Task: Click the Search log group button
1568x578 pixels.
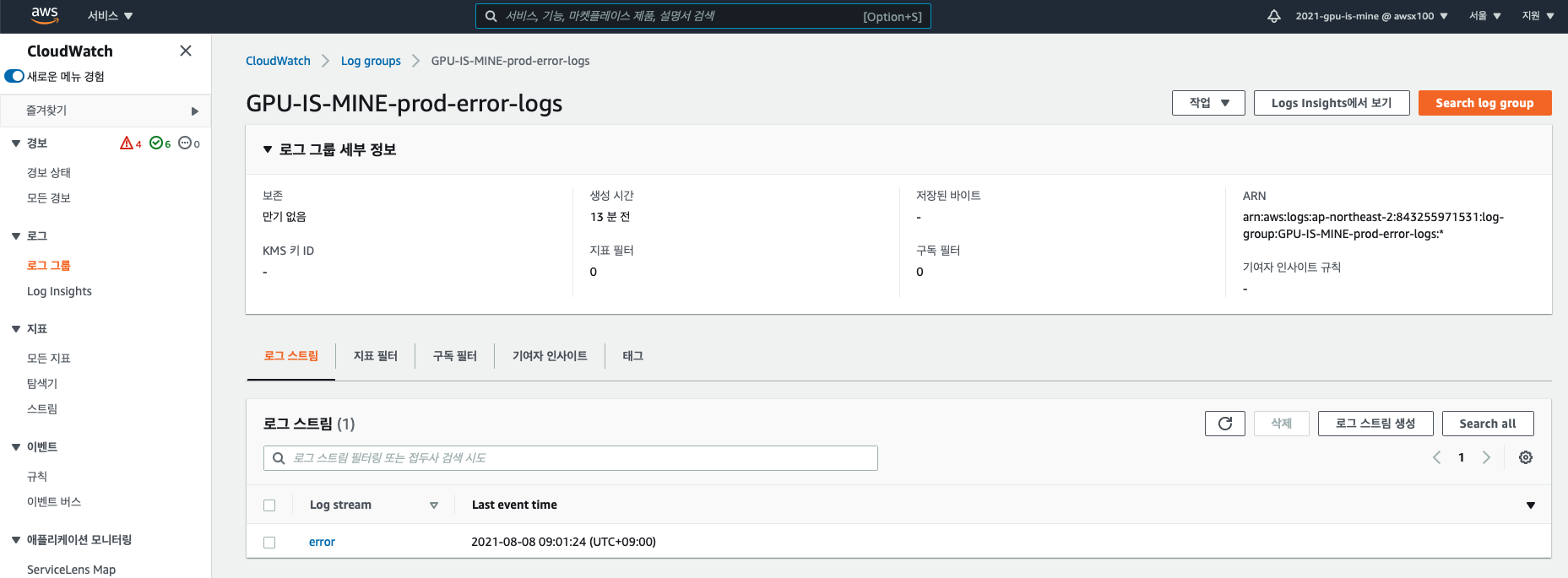Action: pyautogui.click(x=1484, y=103)
